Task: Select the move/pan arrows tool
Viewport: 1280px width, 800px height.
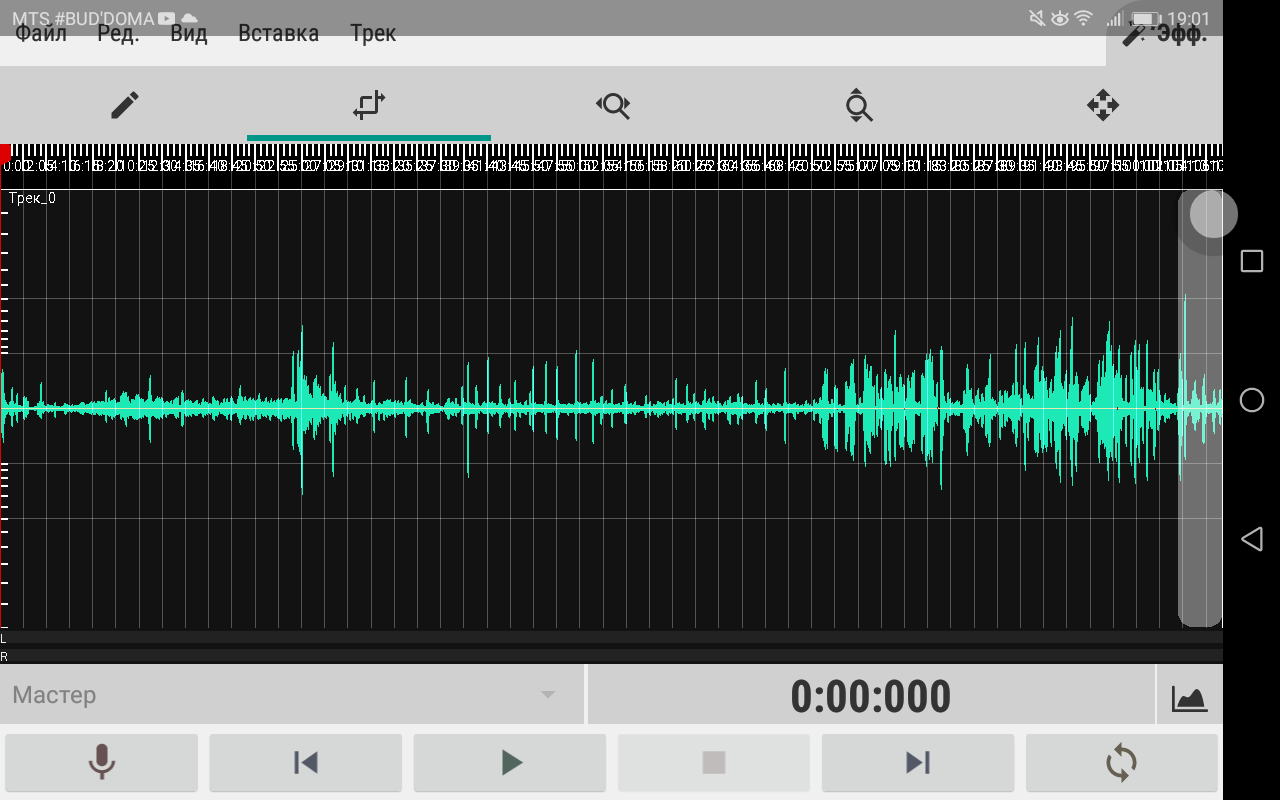Action: [x=1102, y=104]
